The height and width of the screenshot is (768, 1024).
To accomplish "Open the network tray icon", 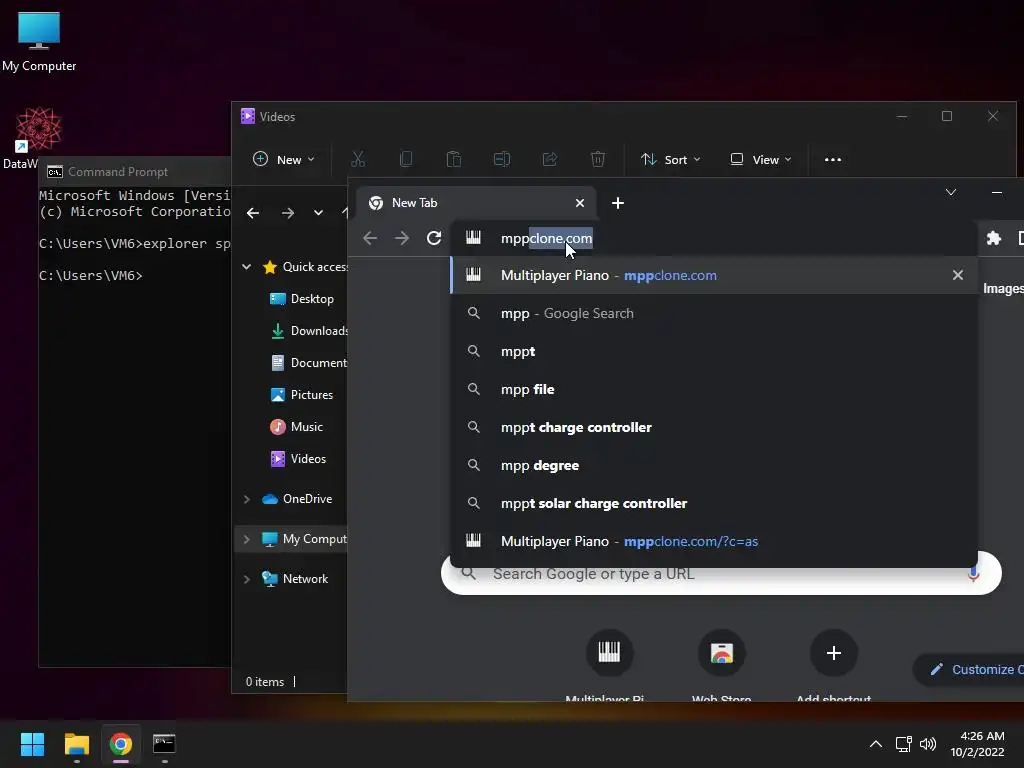I will (x=904, y=744).
